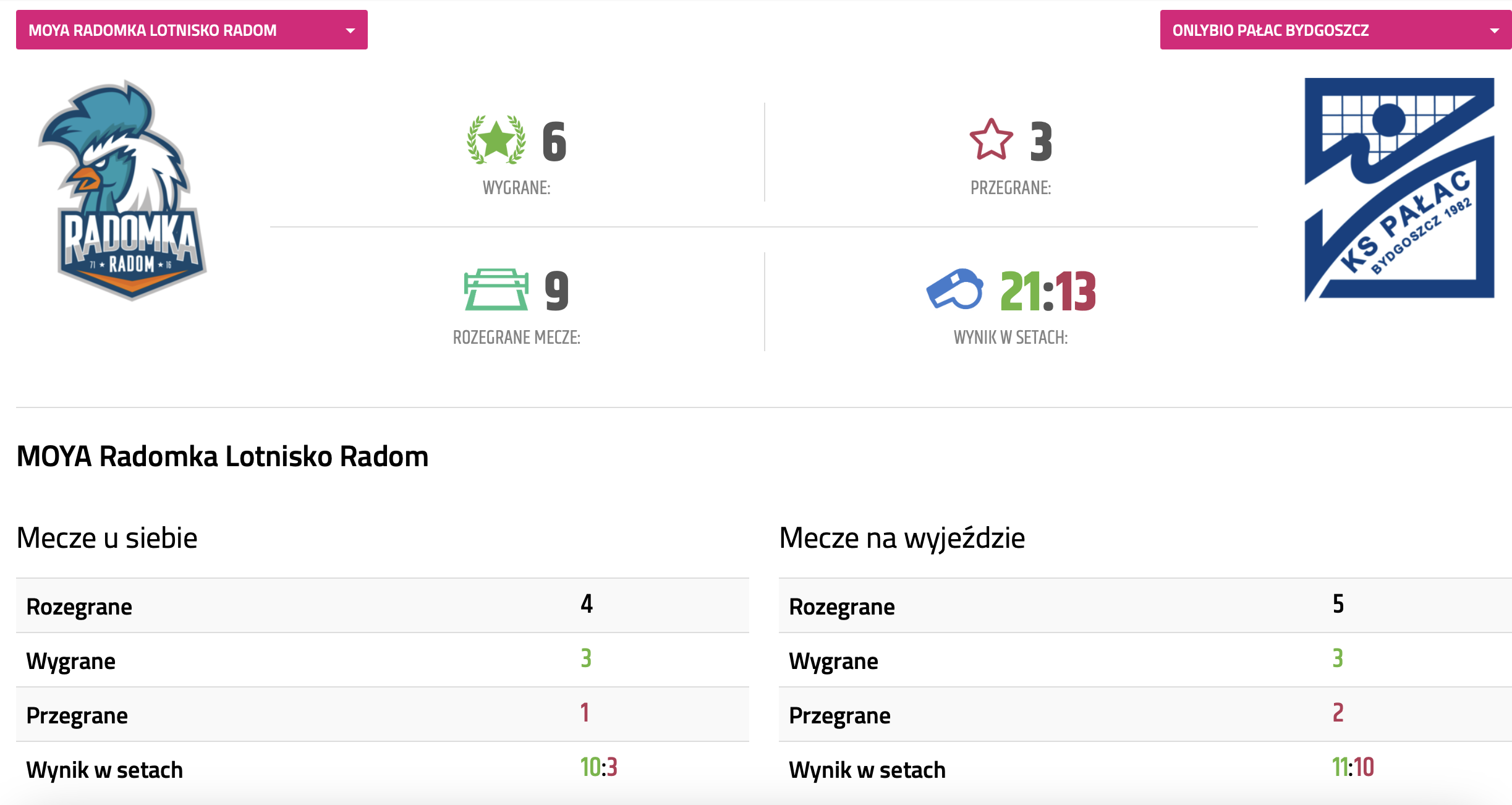This screenshot has height=805, width=1512.
Task: Click the green laurel star wins icon
Action: 496,140
